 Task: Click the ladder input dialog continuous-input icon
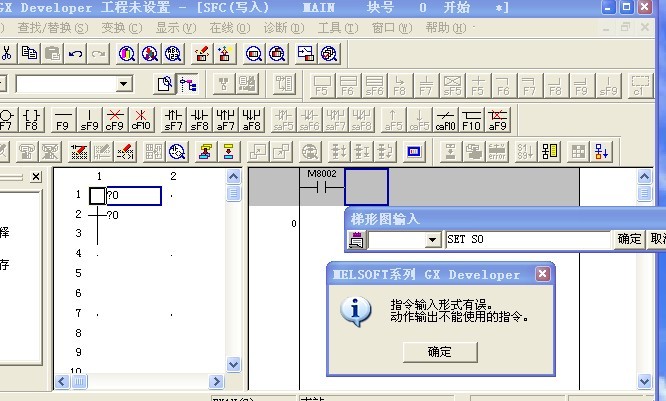click(x=356, y=240)
